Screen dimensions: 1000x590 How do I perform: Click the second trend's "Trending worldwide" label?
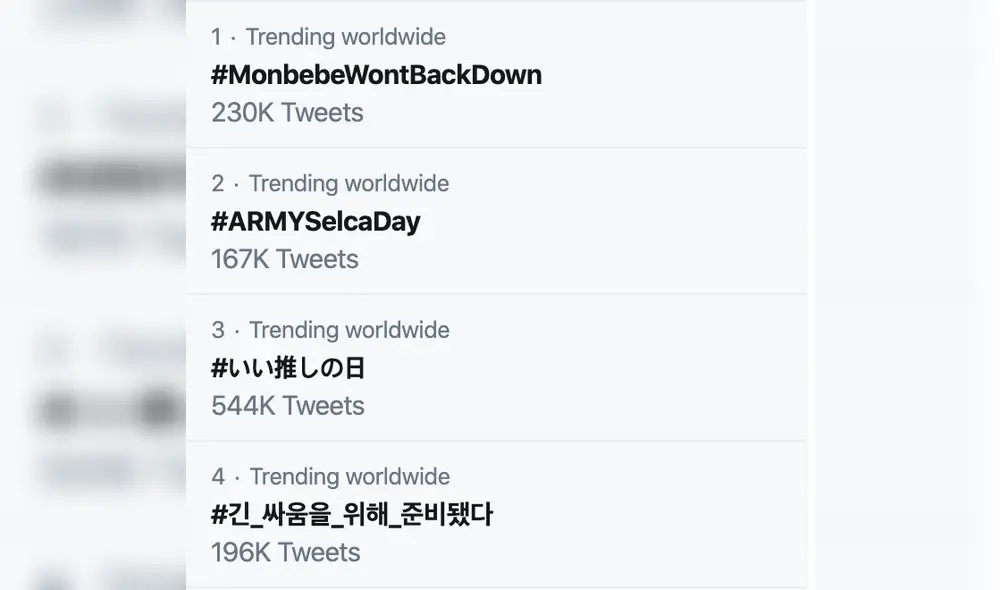point(349,184)
